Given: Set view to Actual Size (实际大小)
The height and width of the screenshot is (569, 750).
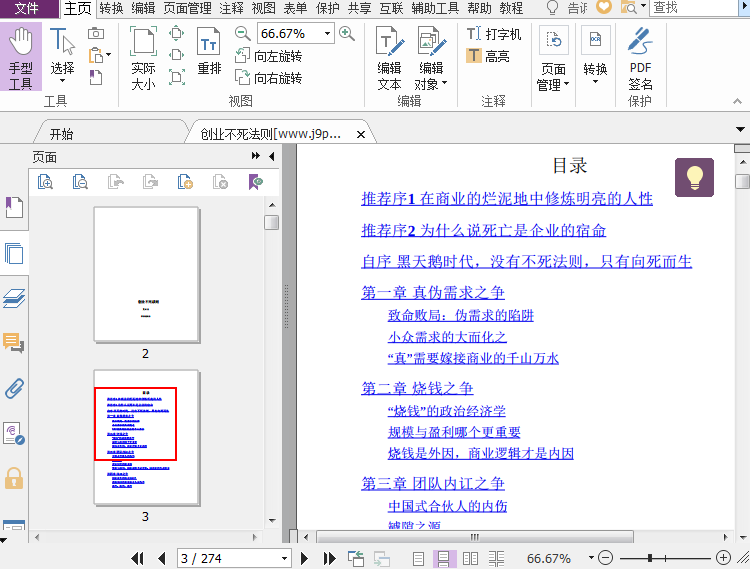Looking at the screenshot, I should click(x=143, y=58).
